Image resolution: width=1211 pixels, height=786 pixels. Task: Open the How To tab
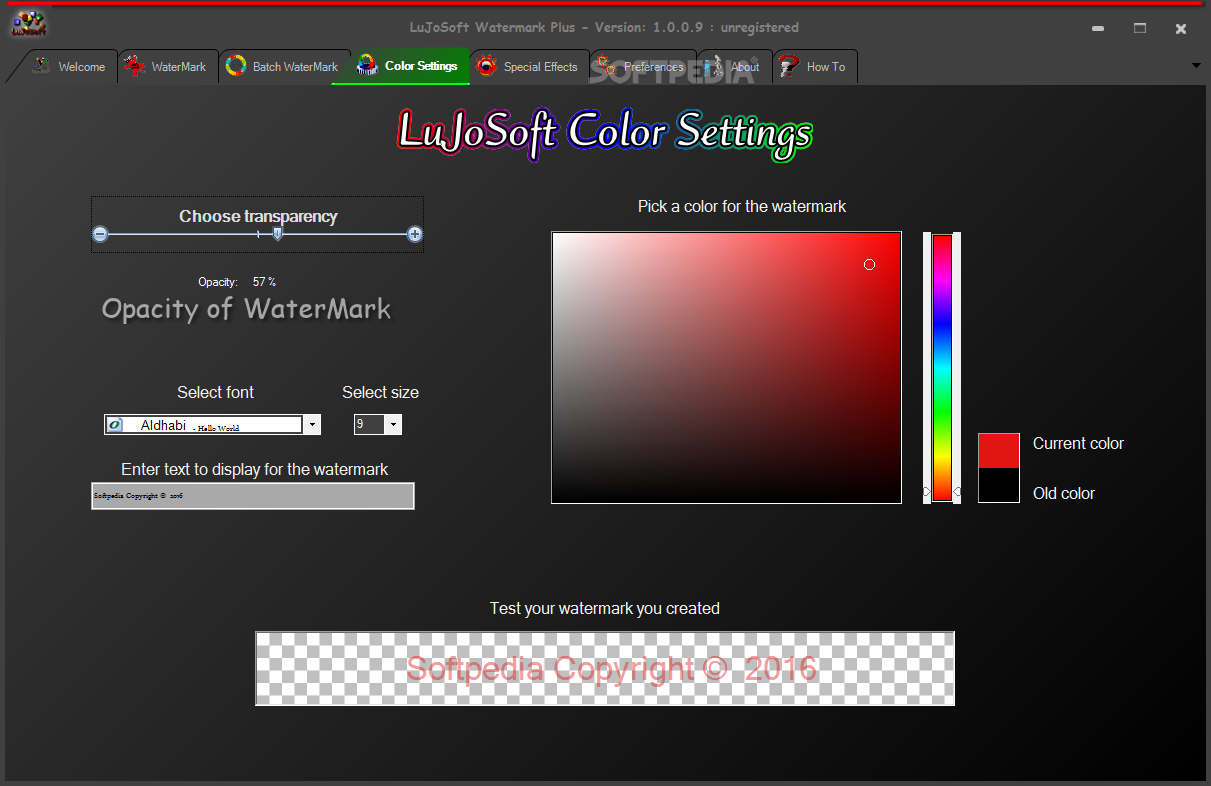[815, 67]
